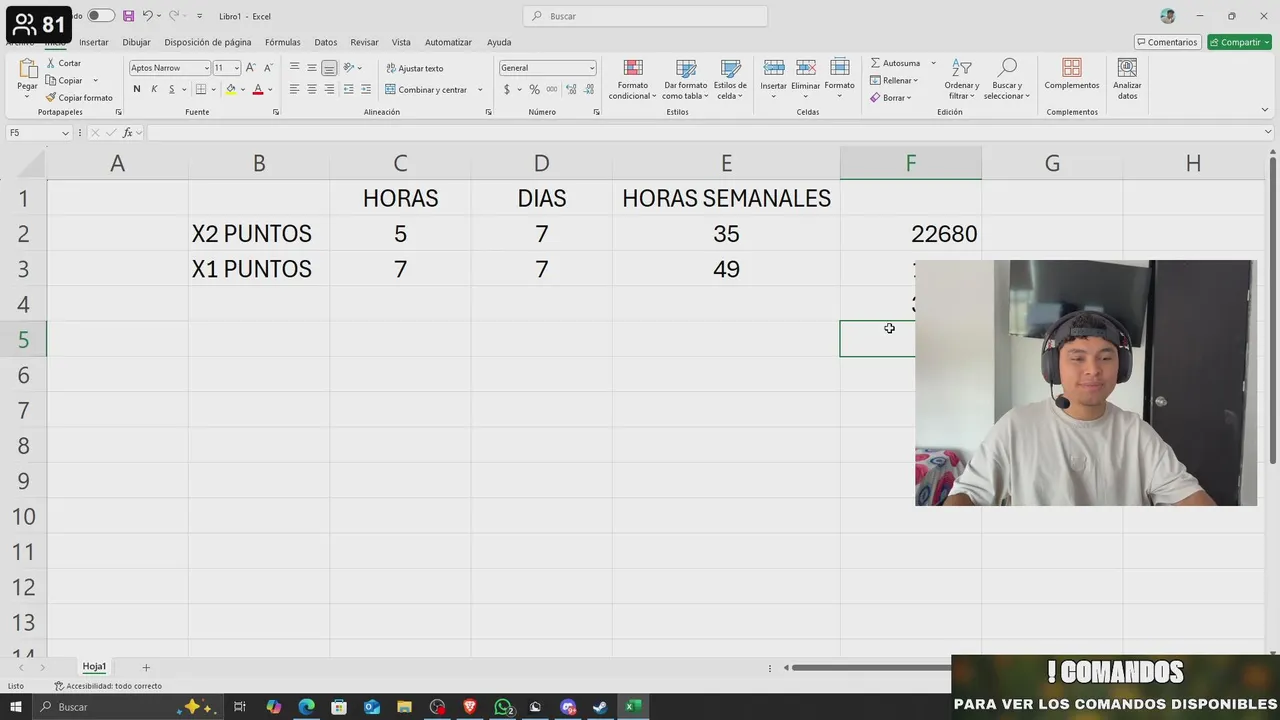Decrease decimal places
The height and width of the screenshot is (720, 1280).
(x=588, y=89)
